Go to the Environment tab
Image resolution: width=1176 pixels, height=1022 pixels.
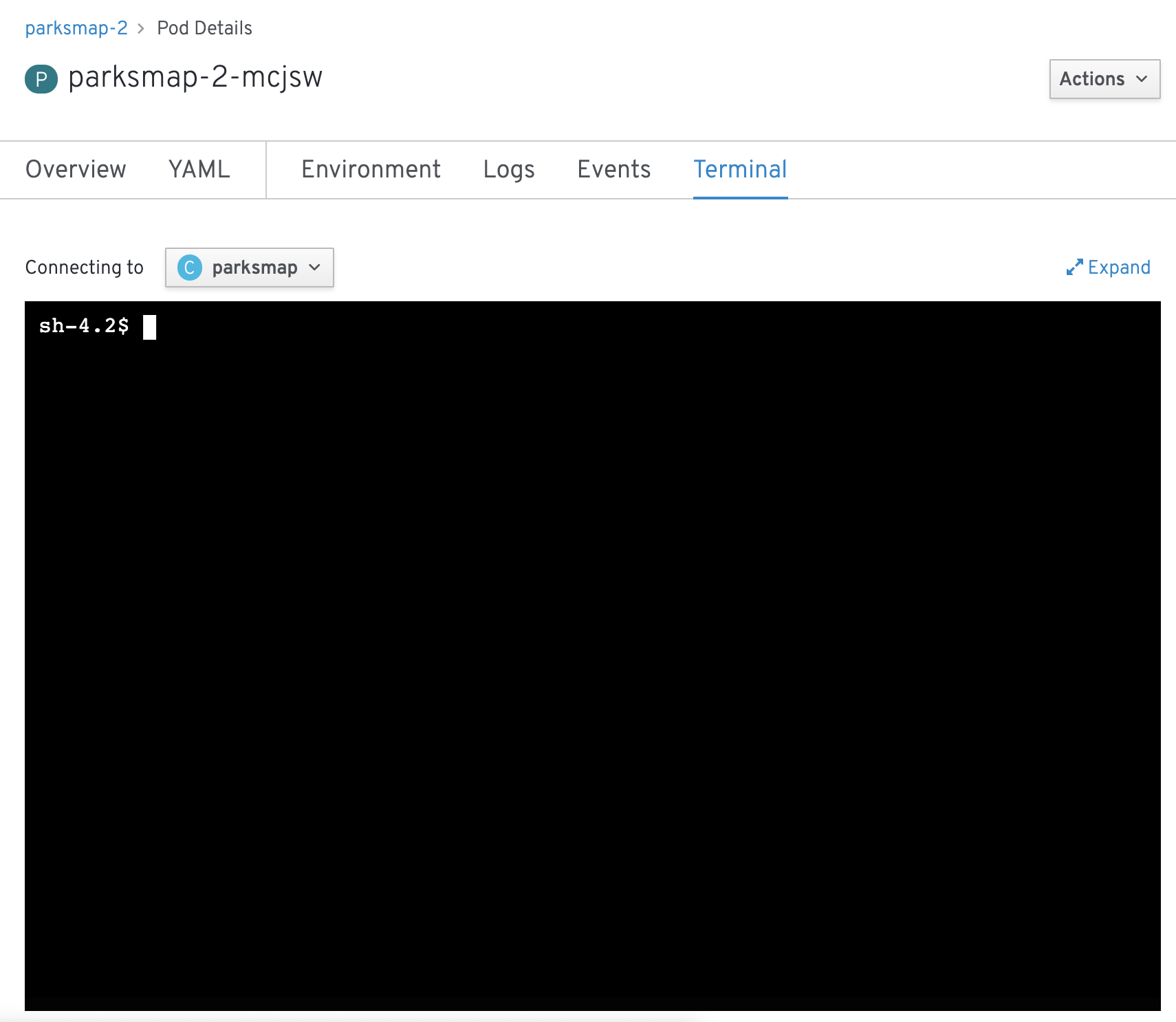(x=371, y=169)
